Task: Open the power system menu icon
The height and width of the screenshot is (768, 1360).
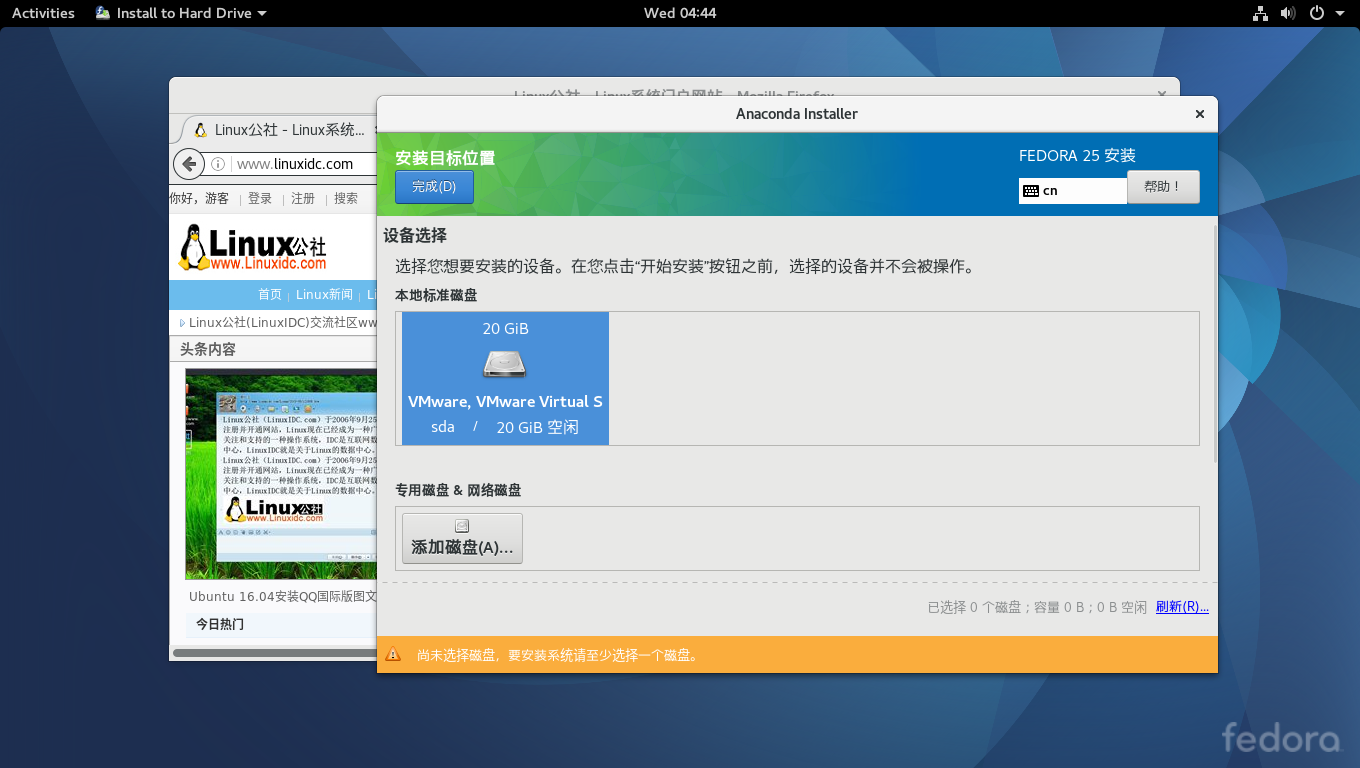Action: (1317, 13)
